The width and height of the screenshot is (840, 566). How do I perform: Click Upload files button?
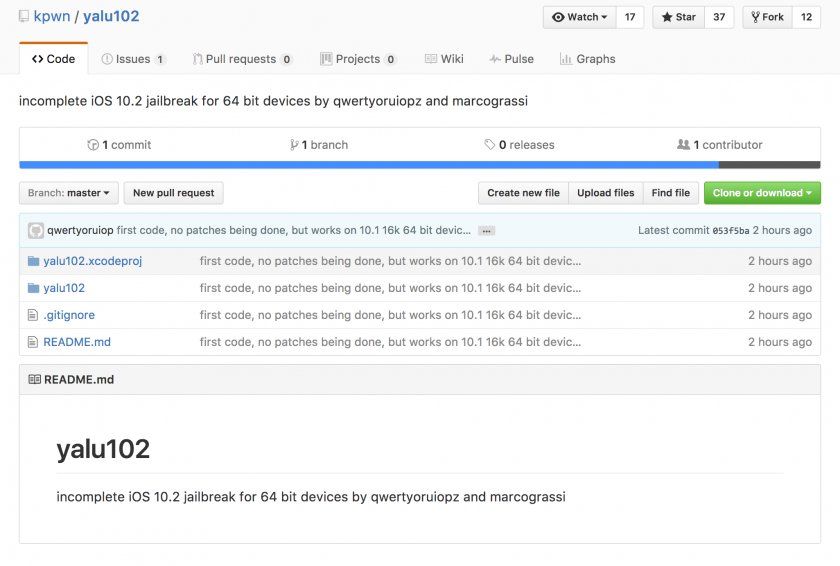click(605, 193)
